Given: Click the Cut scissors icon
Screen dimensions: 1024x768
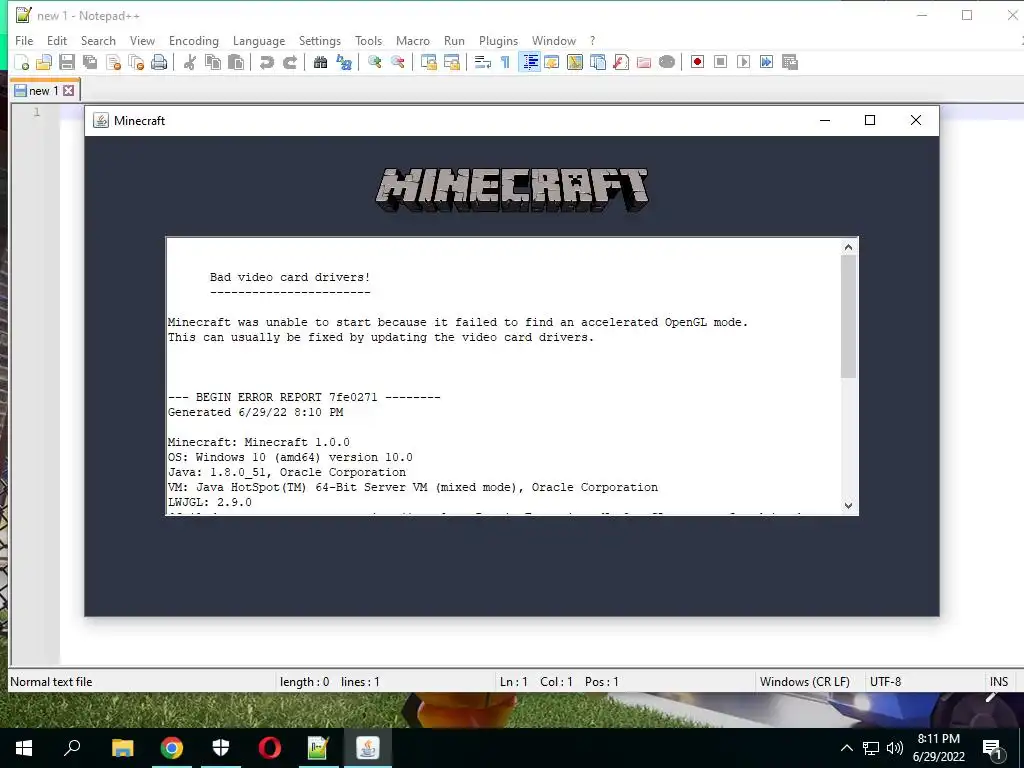Looking at the screenshot, I should click(x=189, y=62).
